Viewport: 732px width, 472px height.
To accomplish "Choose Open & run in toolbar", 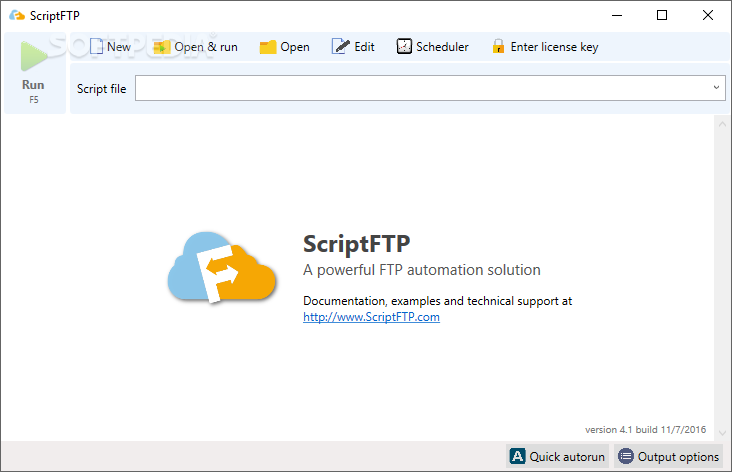I will [196, 47].
